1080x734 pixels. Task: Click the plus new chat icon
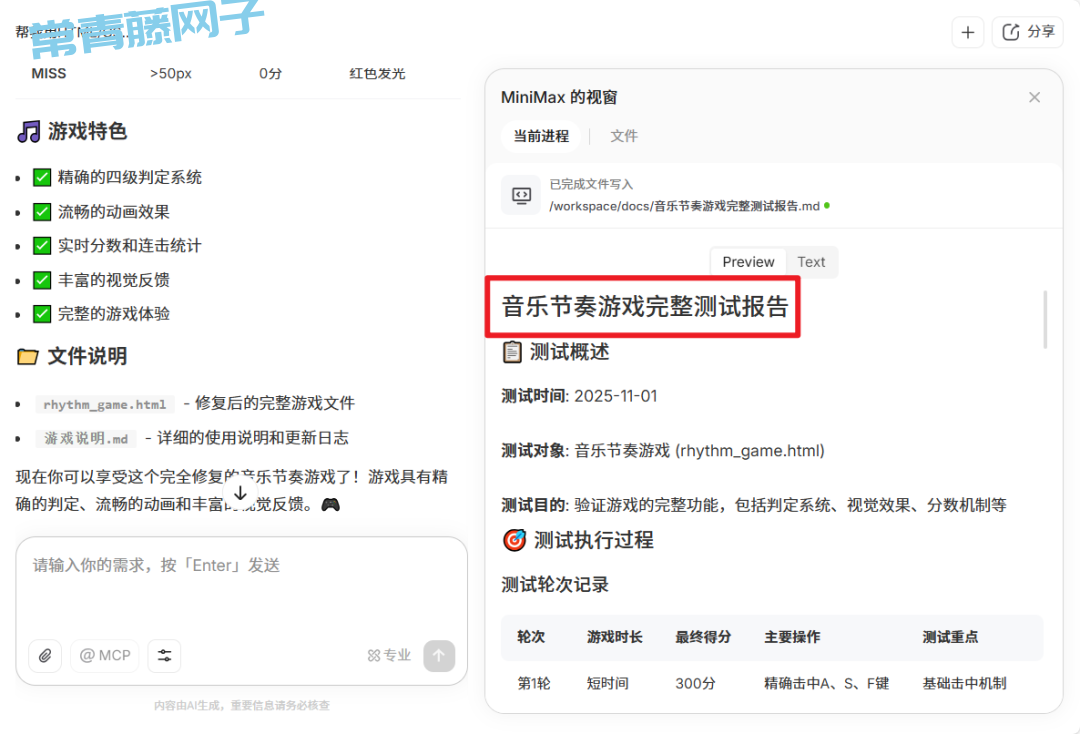(967, 32)
